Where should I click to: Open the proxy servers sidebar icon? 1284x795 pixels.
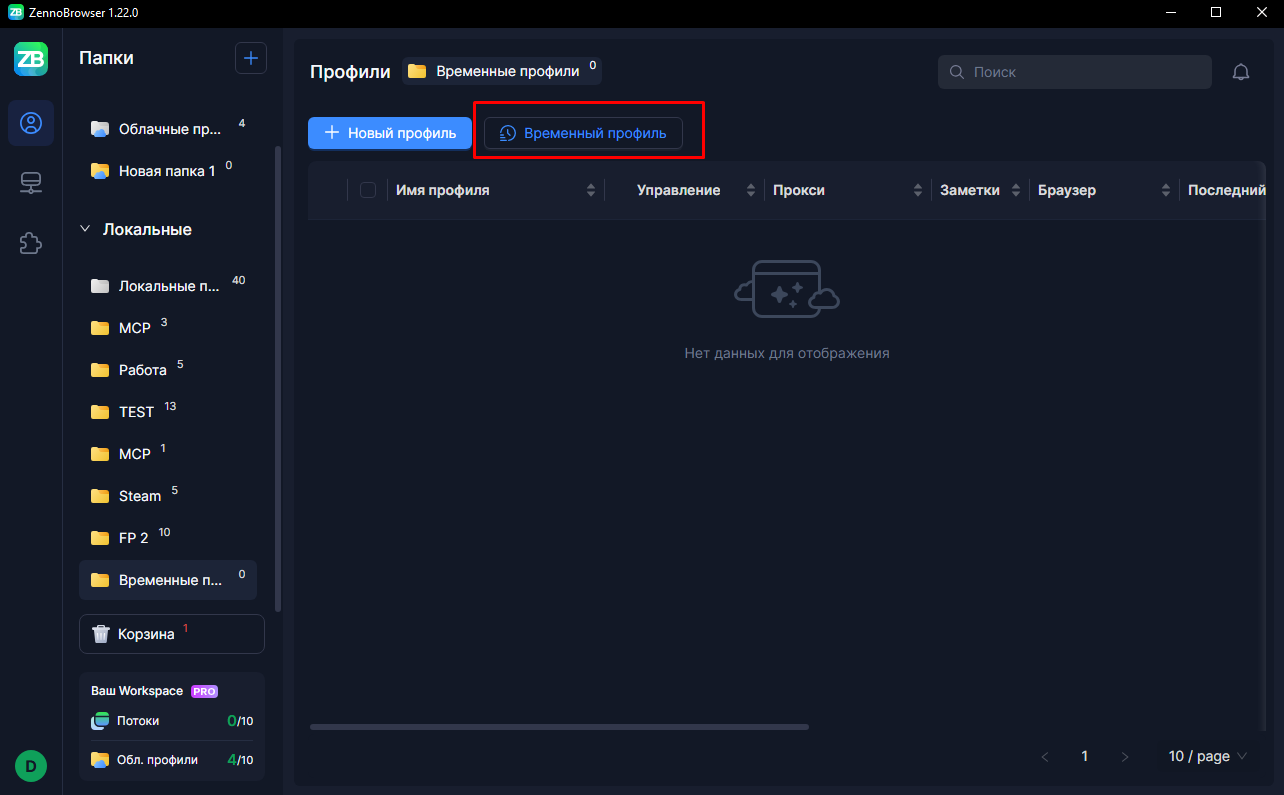(x=31, y=183)
